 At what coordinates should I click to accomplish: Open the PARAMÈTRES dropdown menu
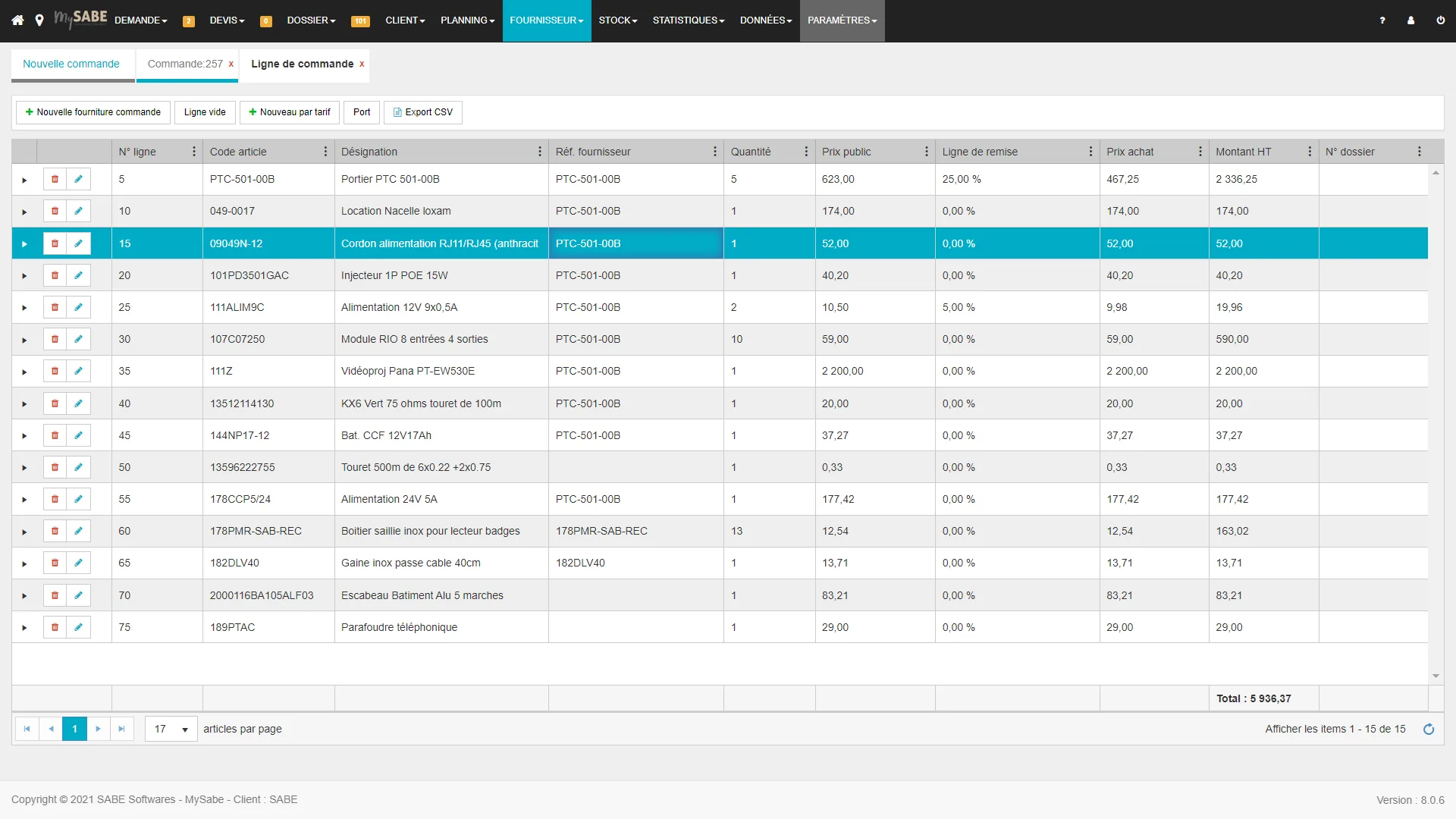pyautogui.click(x=842, y=20)
